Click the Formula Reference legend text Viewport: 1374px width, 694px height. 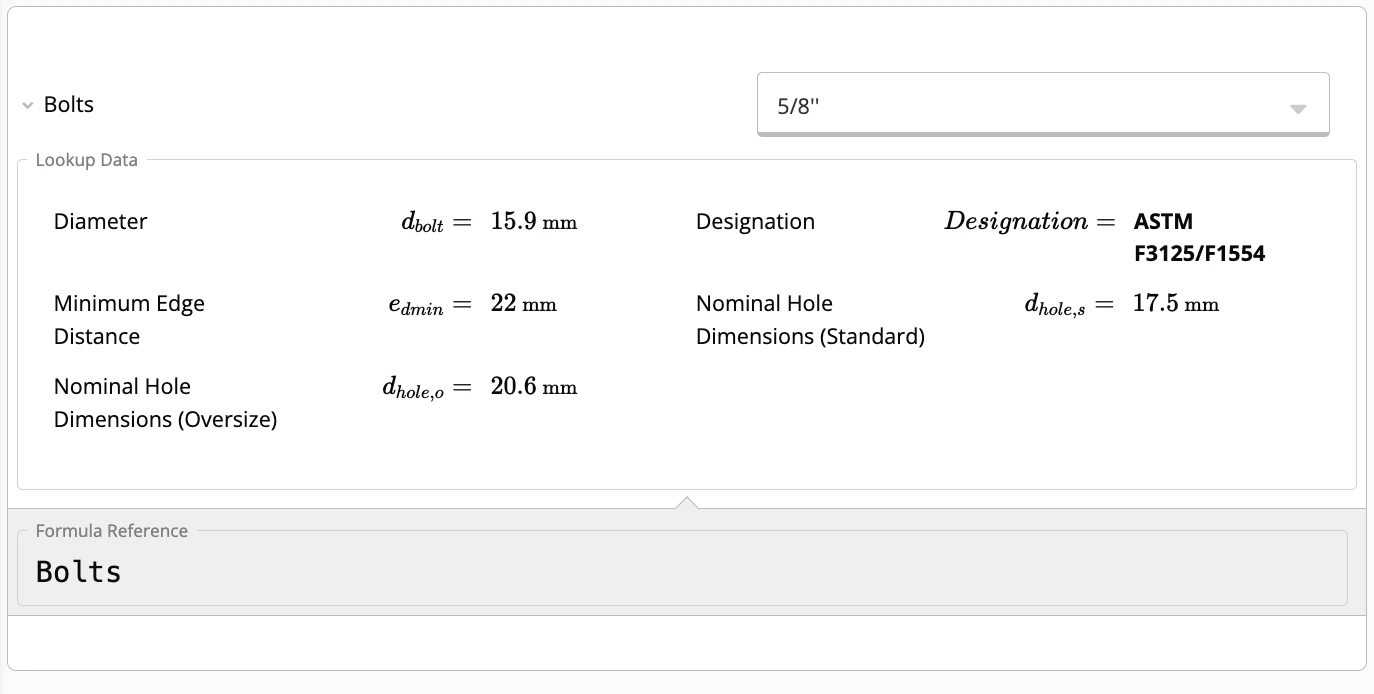[x=111, y=531]
